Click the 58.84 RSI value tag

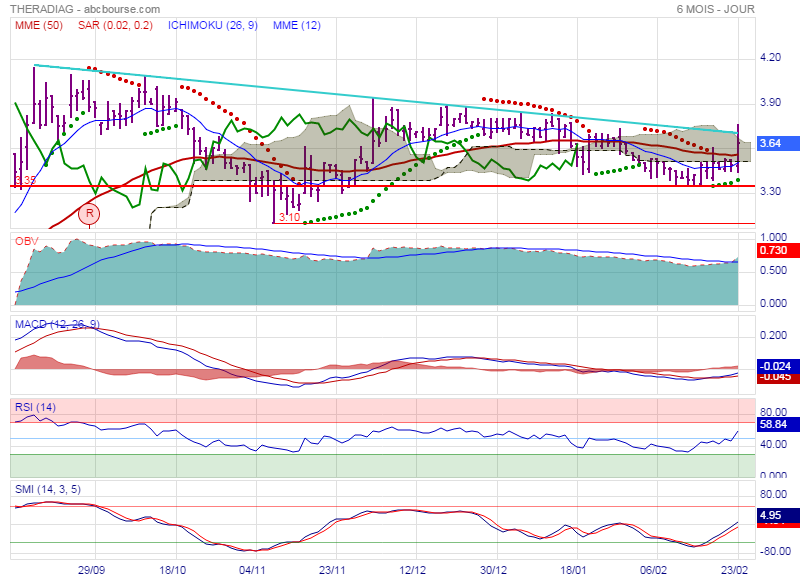pyautogui.click(x=778, y=424)
